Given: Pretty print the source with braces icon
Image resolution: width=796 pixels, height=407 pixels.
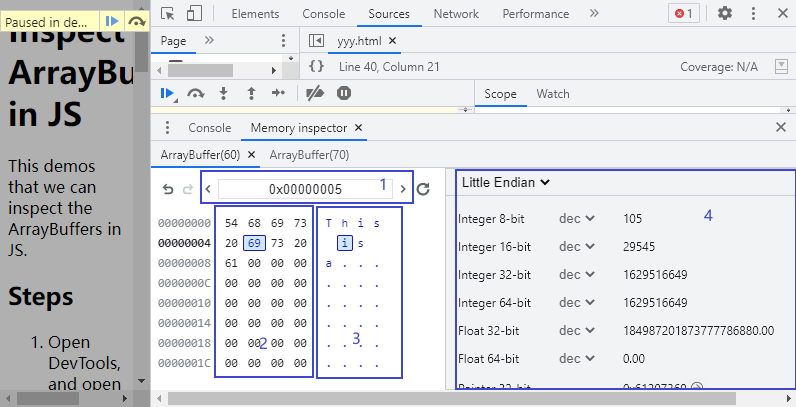Looking at the screenshot, I should point(316,66).
